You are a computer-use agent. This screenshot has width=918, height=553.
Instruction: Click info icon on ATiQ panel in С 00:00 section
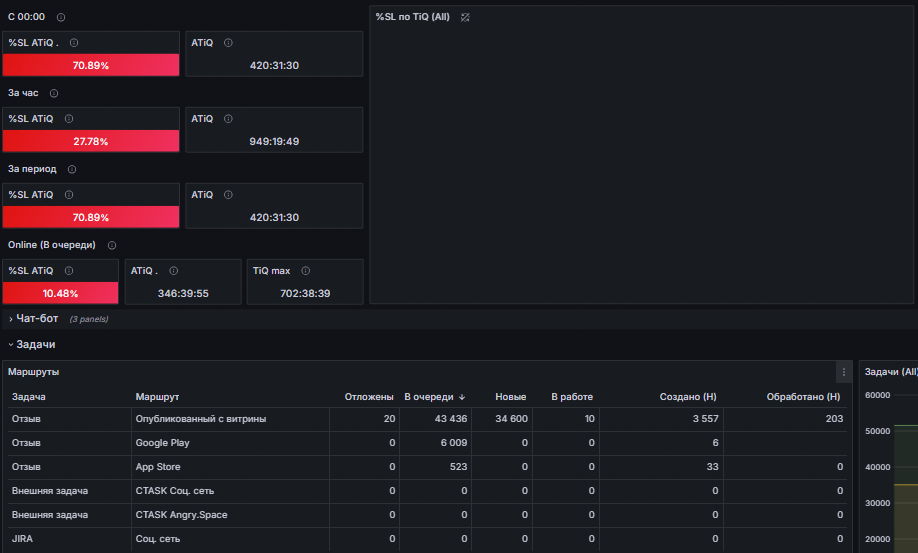coord(228,43)
